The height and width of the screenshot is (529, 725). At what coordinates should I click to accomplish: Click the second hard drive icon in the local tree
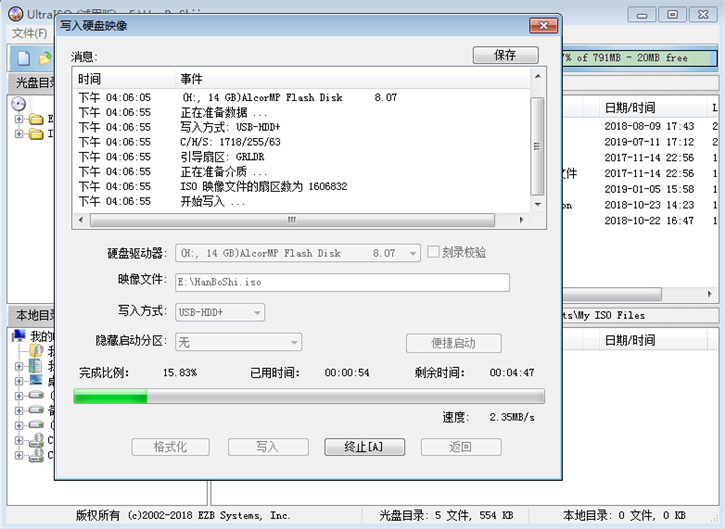point(36,410)
